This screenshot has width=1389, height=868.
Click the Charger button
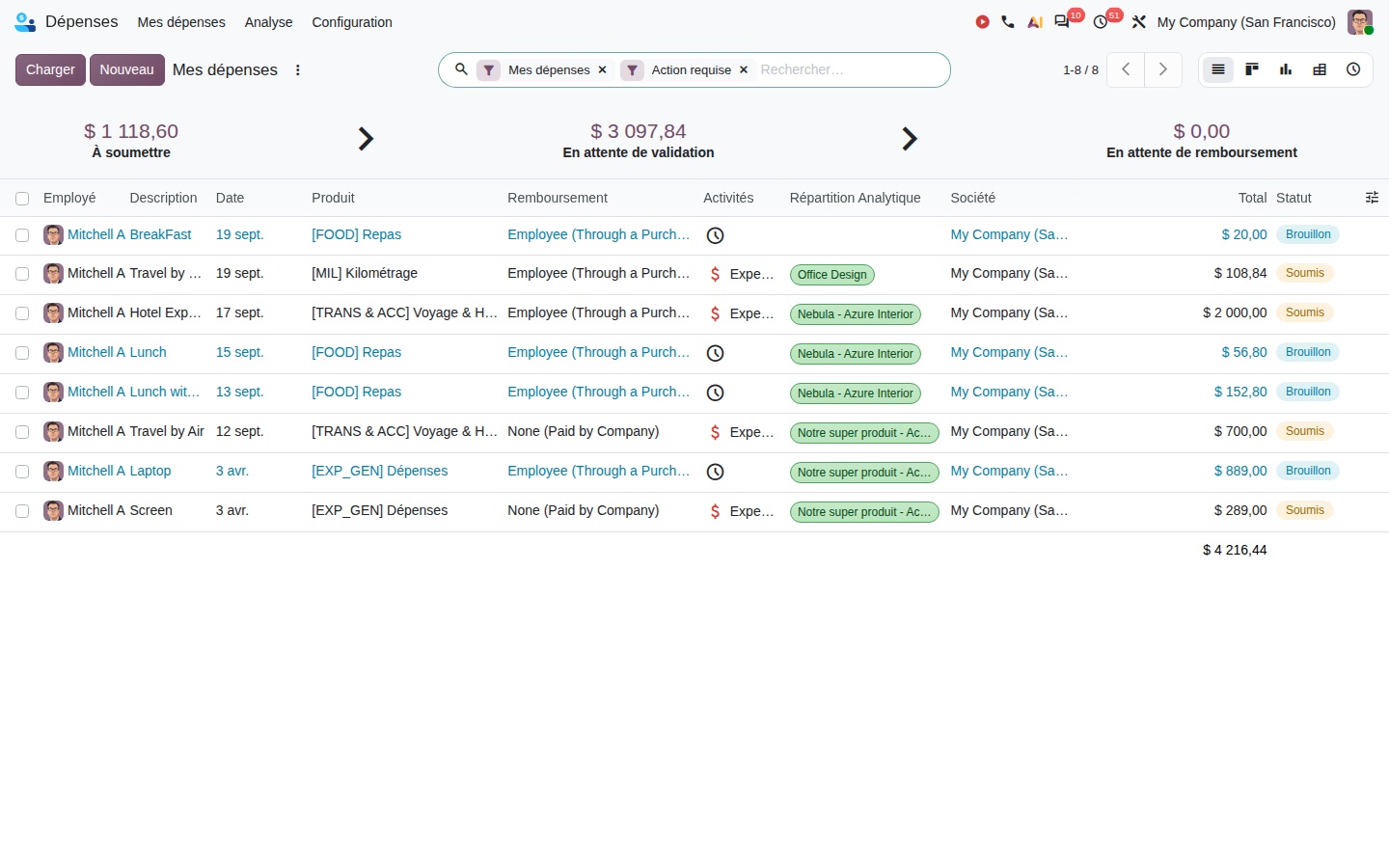pyautogui.click(x=50, y=69)
